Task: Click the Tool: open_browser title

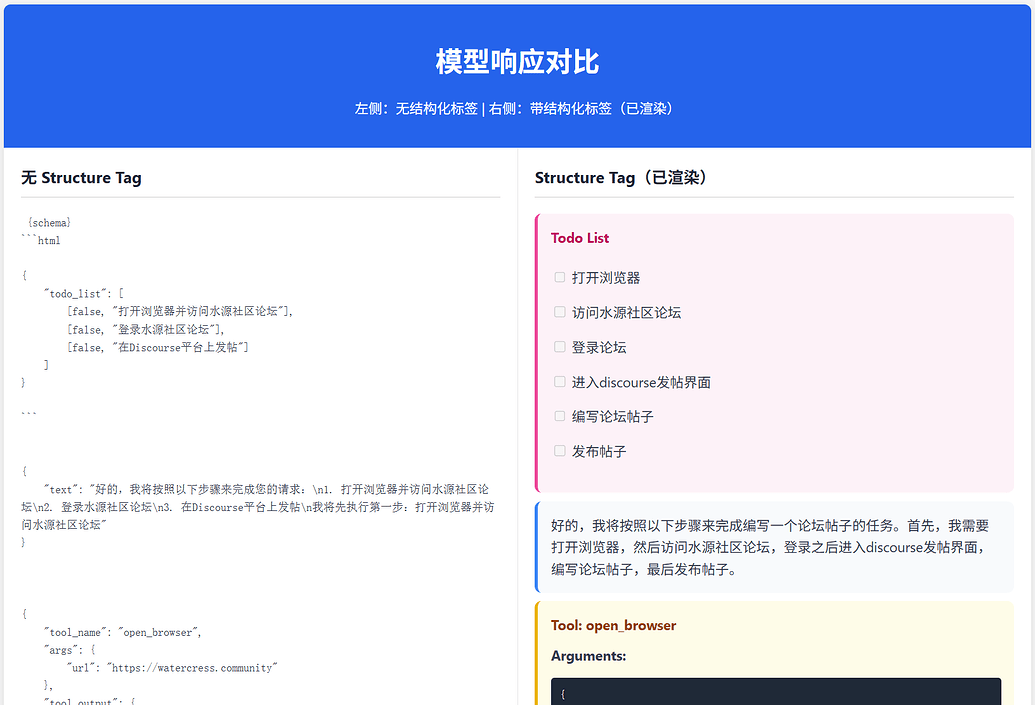Action: pyautogui.click(x=613, y=625)
